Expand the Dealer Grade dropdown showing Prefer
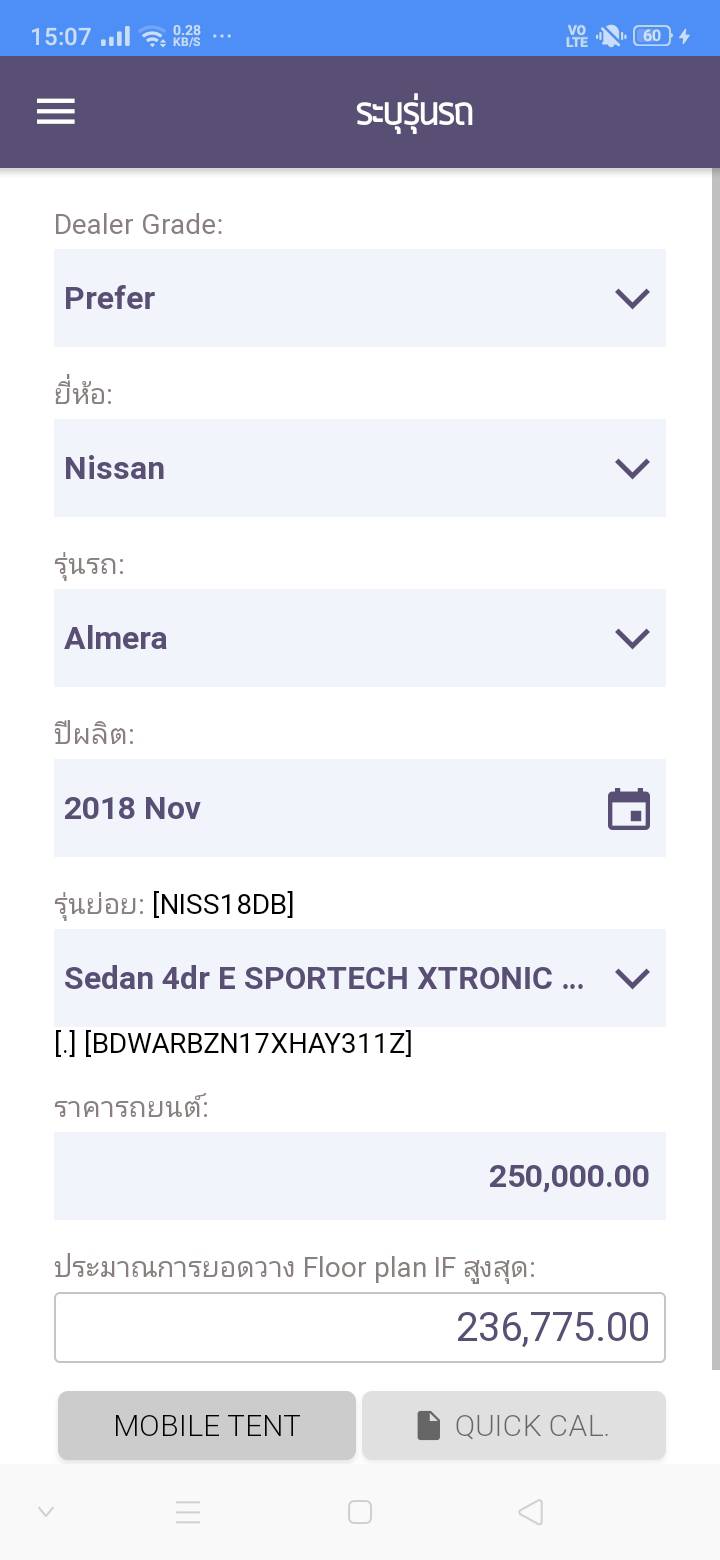The height and width of the screenshot is (1560, 720). (x=359, y=298)
